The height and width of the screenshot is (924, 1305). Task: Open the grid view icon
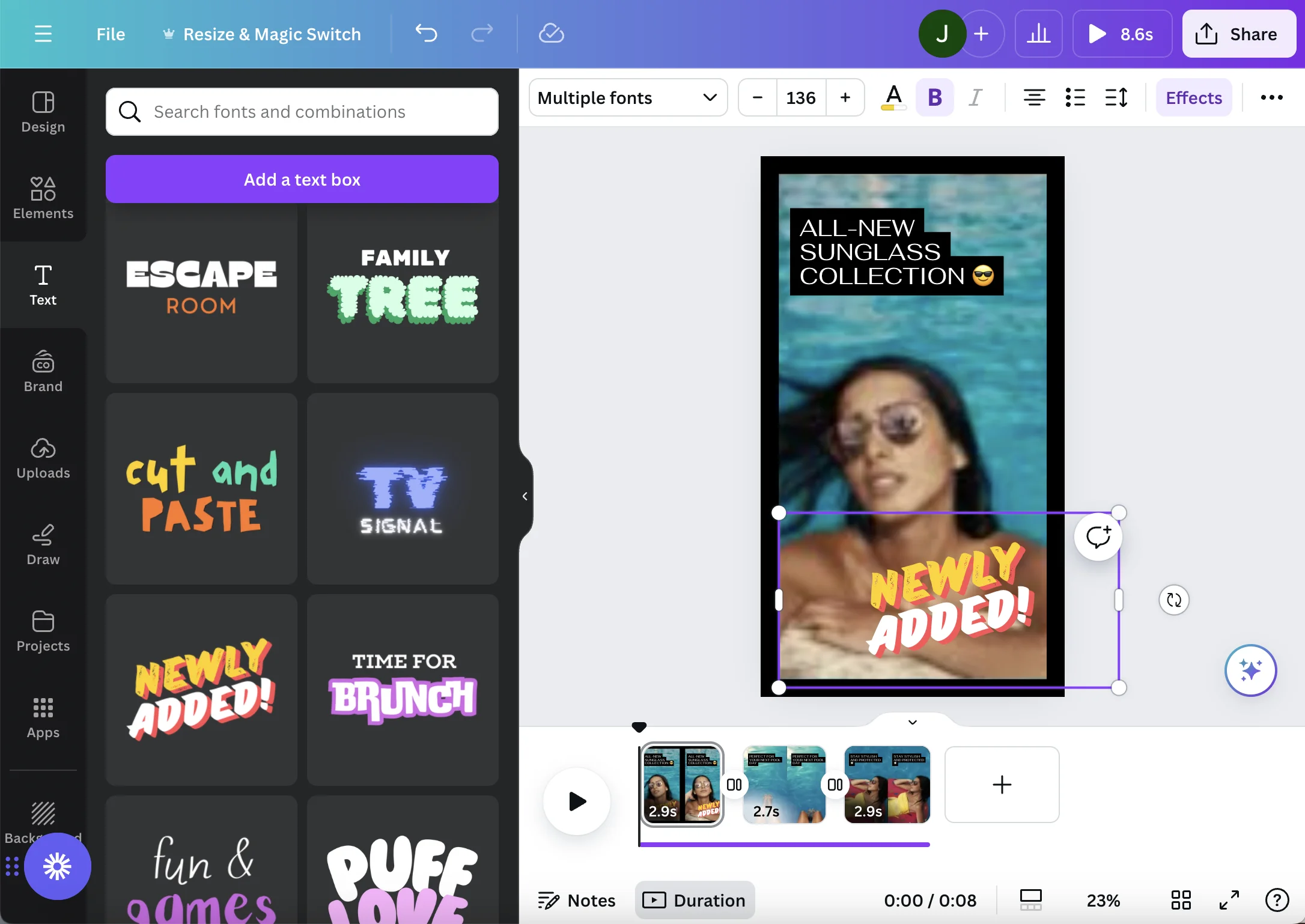click(1181, 900)
